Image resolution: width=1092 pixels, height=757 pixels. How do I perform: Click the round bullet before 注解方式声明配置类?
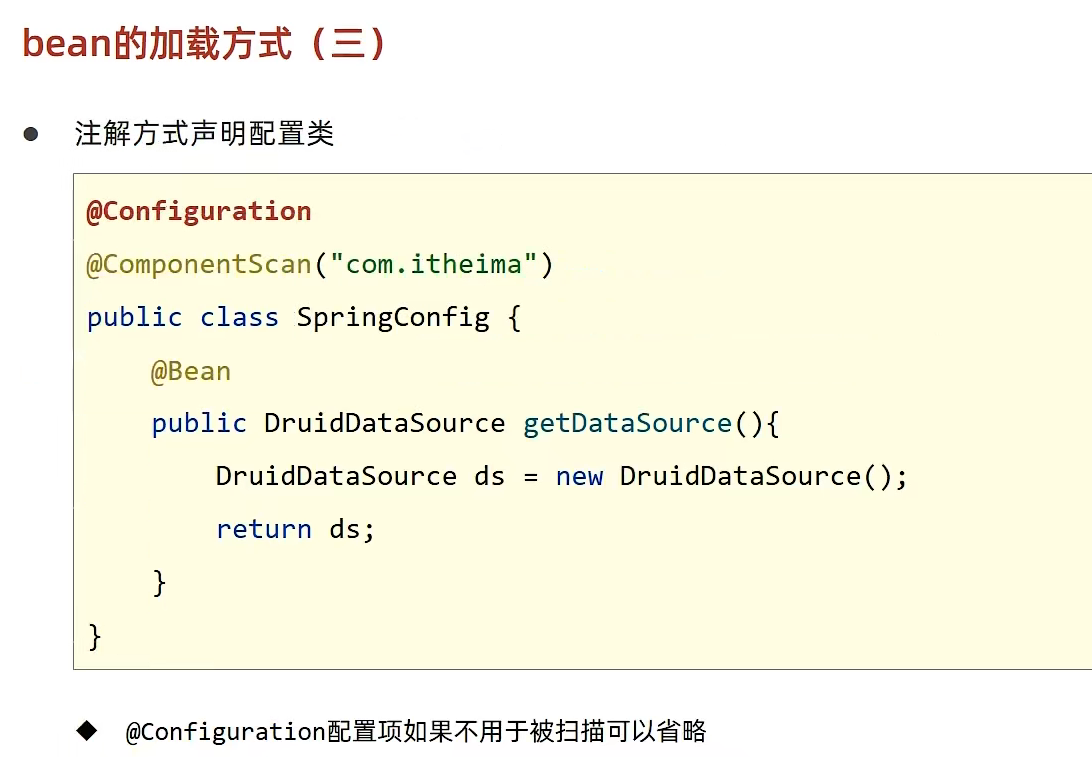31,134
